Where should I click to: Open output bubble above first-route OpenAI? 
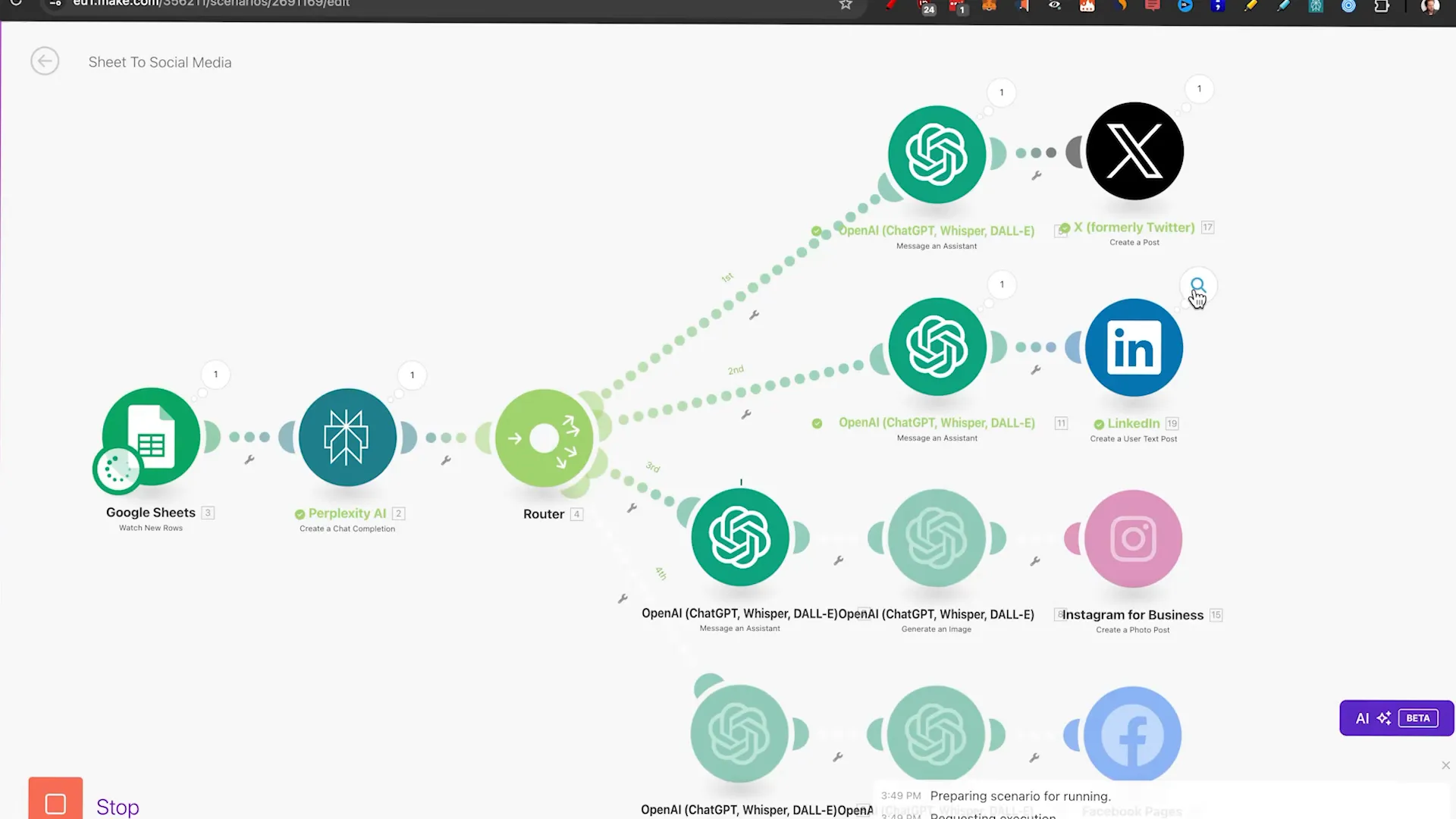1002,93
